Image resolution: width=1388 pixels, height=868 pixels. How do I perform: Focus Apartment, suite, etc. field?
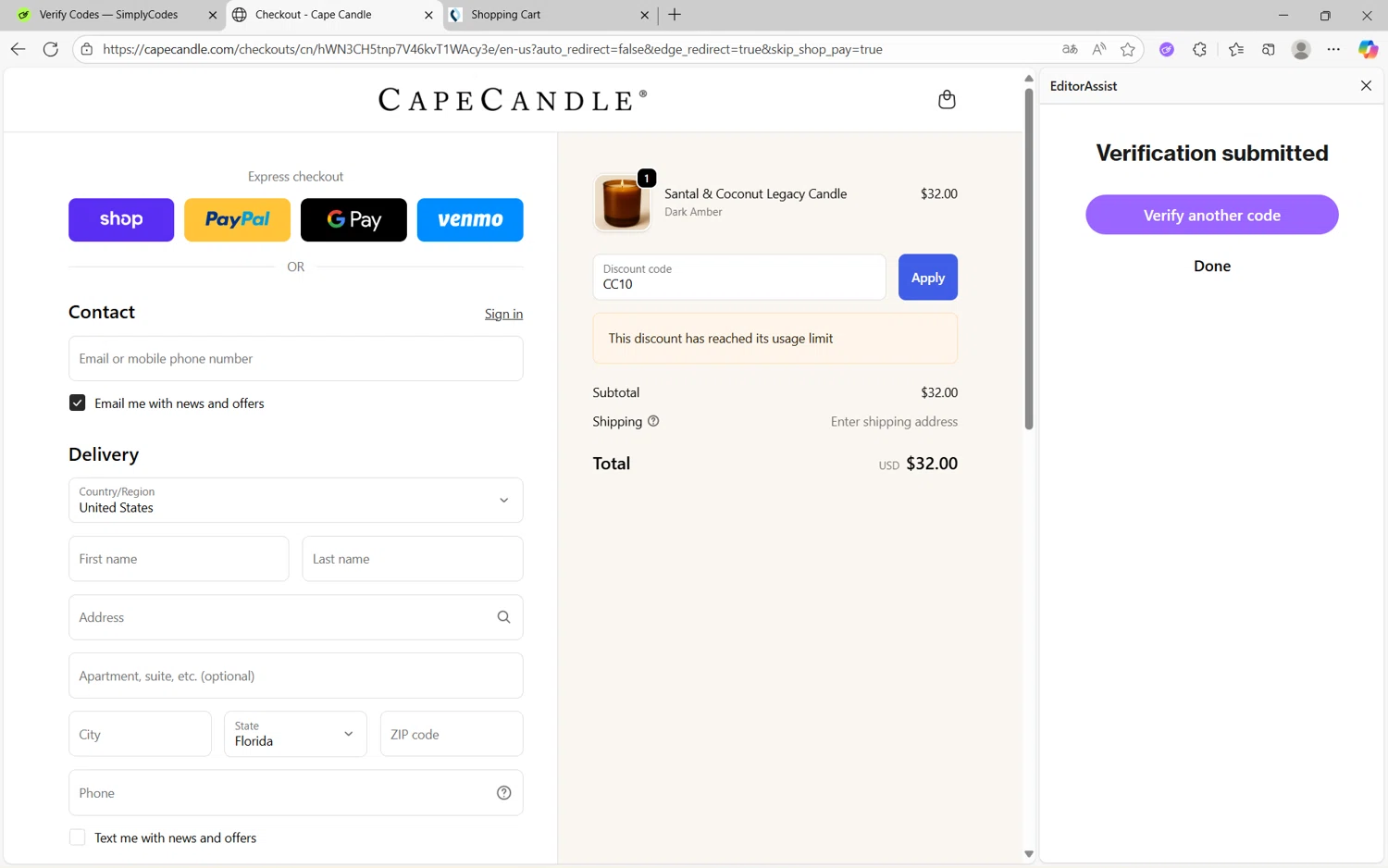click(296, 676)
